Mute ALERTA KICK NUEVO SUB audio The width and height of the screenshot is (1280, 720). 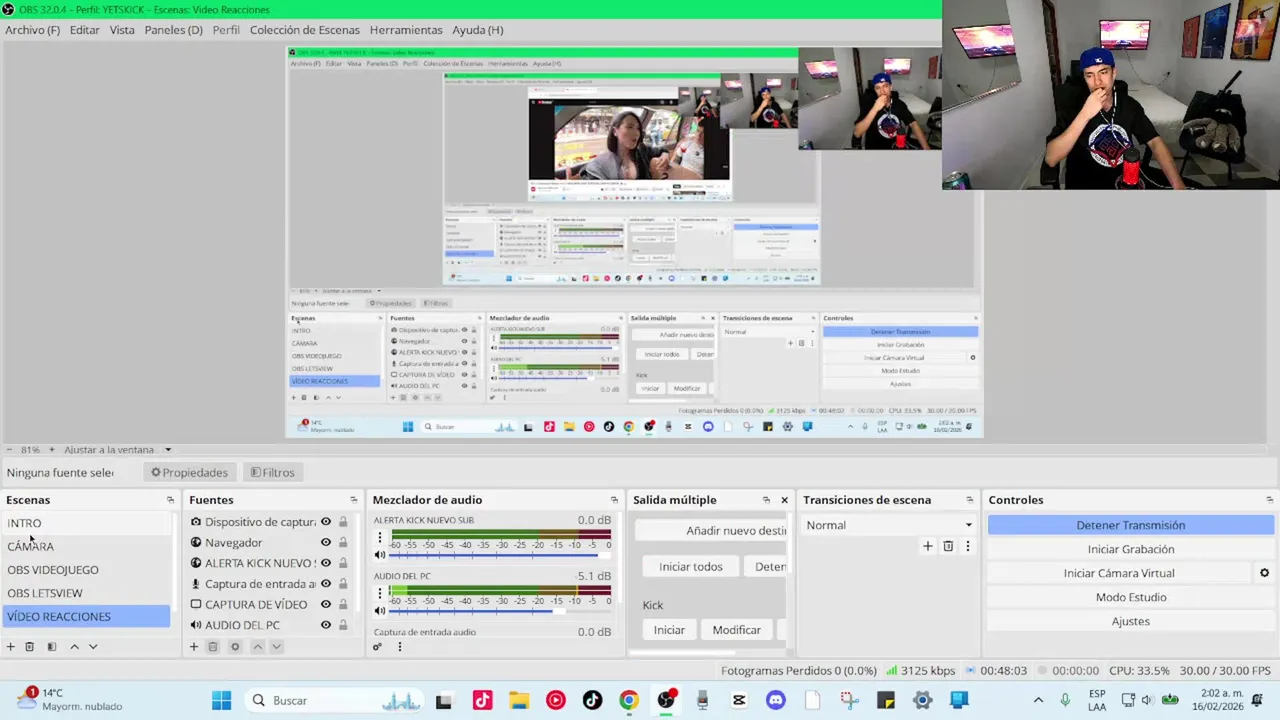(380, 555)
